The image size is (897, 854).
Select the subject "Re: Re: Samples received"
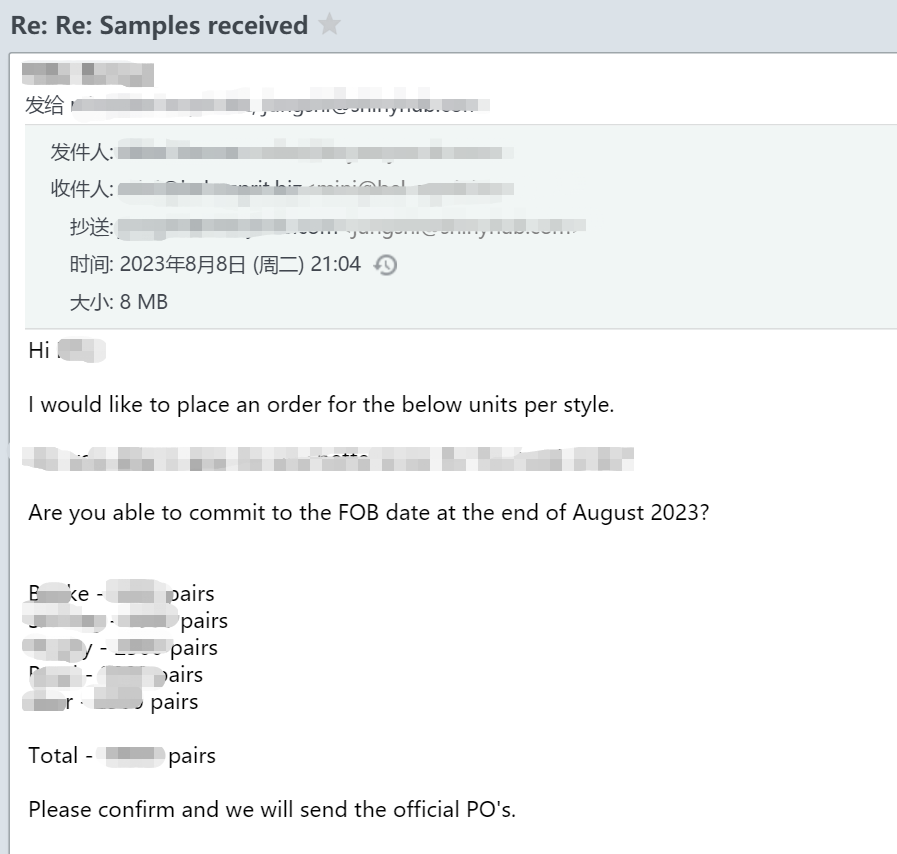point(159,25)
